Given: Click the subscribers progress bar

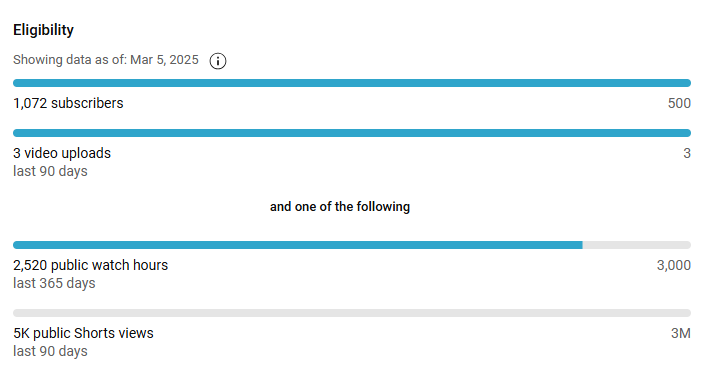Looking at the screenshot, I should pos(352,83).
